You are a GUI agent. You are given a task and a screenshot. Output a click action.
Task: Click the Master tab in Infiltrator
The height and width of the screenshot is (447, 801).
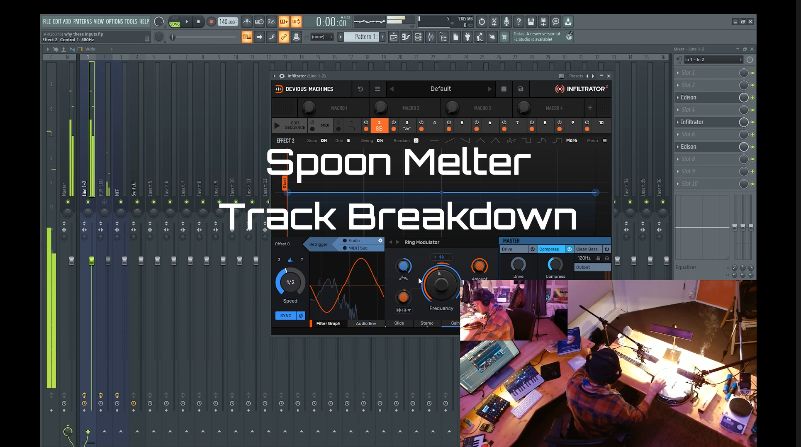[x=554, y=241]
